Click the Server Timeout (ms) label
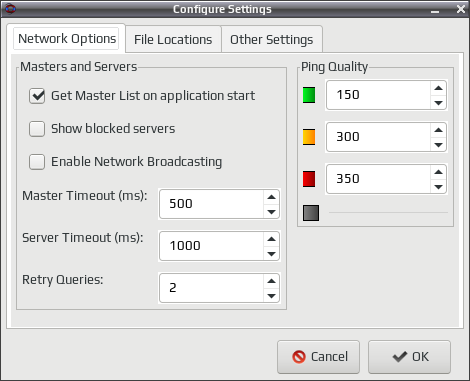 click(x=83, y=238)
